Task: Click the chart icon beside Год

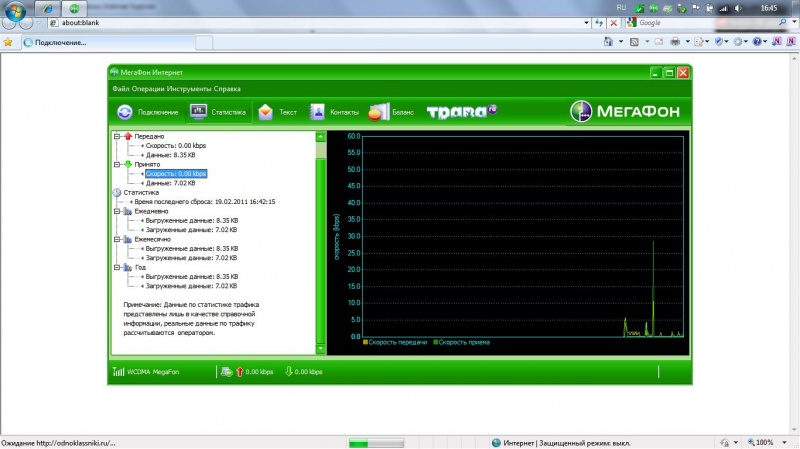Action: tap(128, 267)
